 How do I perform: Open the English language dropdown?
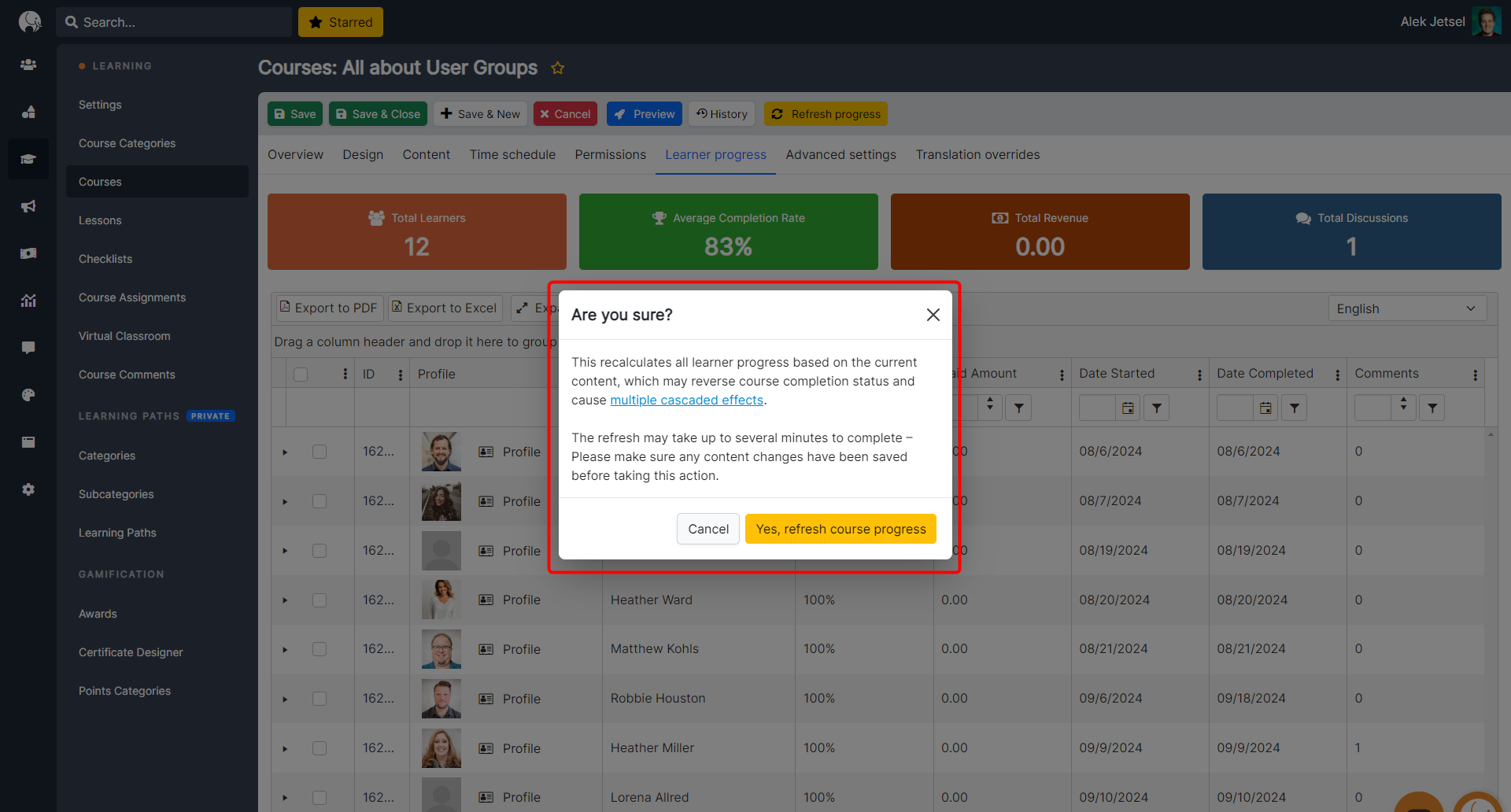(1406, 308)
